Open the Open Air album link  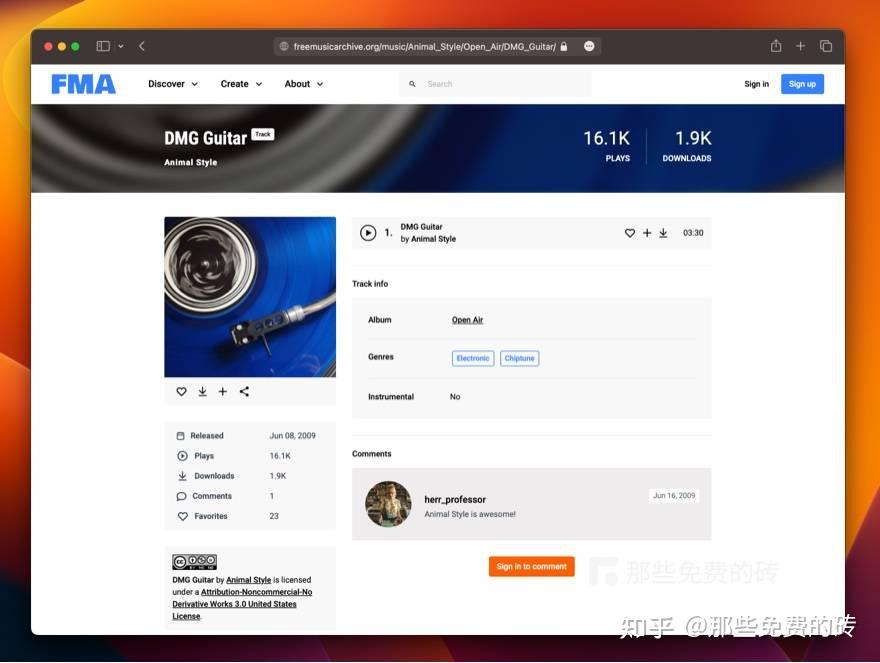(468, 319)
